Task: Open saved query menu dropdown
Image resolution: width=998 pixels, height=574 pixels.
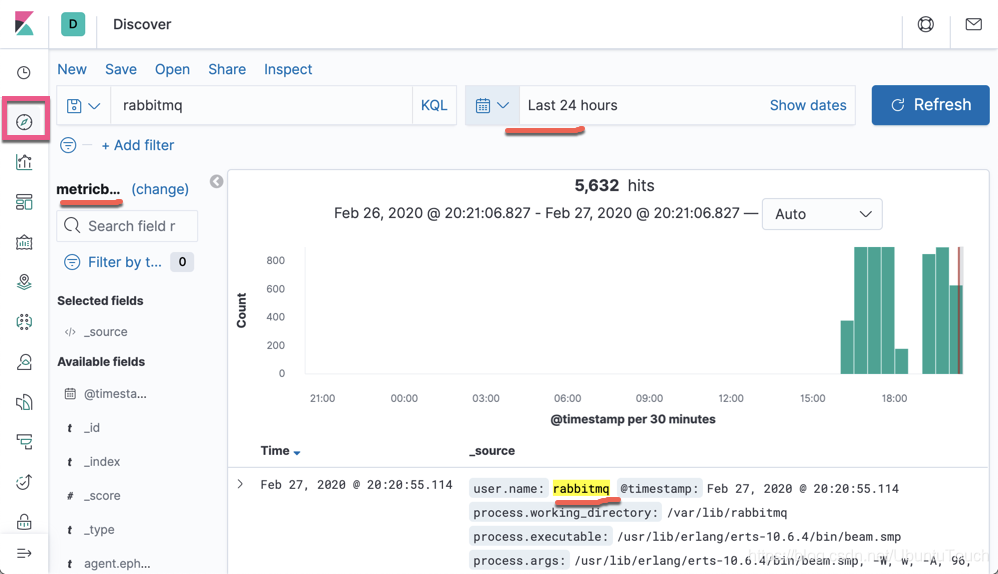Action: 84,106
